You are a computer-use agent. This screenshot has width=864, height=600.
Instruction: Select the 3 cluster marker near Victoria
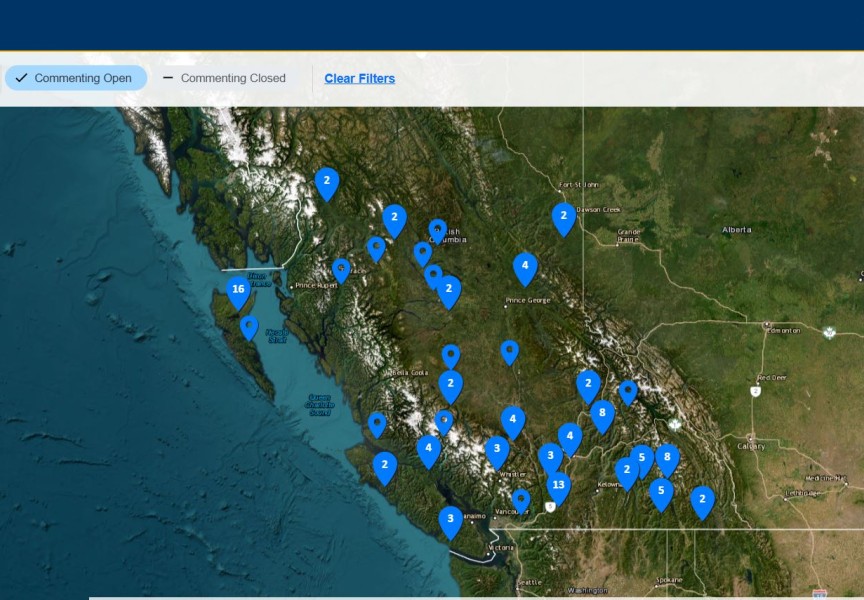(x=451, y=519)
